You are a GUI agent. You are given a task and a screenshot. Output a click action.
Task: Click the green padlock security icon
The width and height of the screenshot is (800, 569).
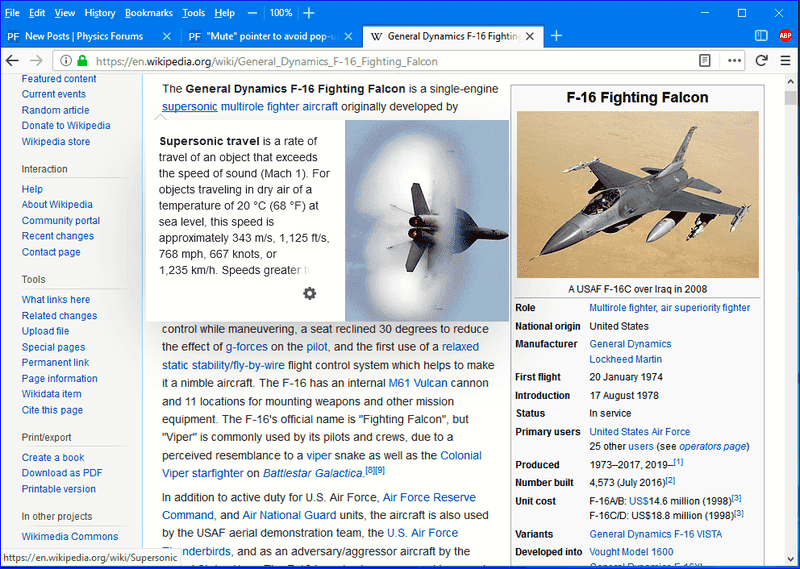(83, 61)
